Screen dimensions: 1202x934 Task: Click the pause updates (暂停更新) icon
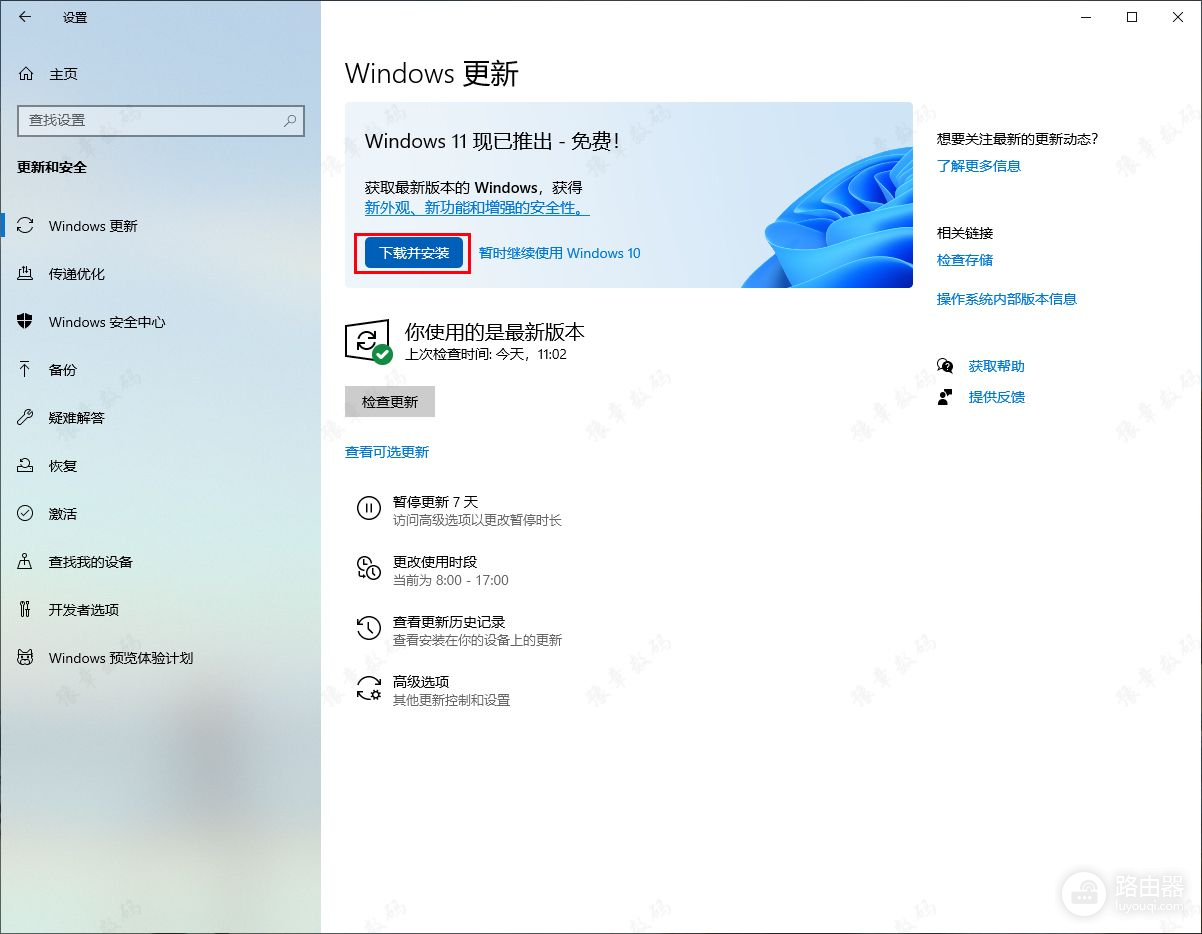(369, 509)
